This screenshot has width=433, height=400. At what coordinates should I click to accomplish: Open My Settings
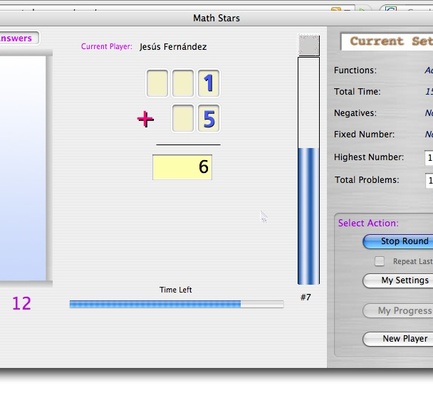398,280
